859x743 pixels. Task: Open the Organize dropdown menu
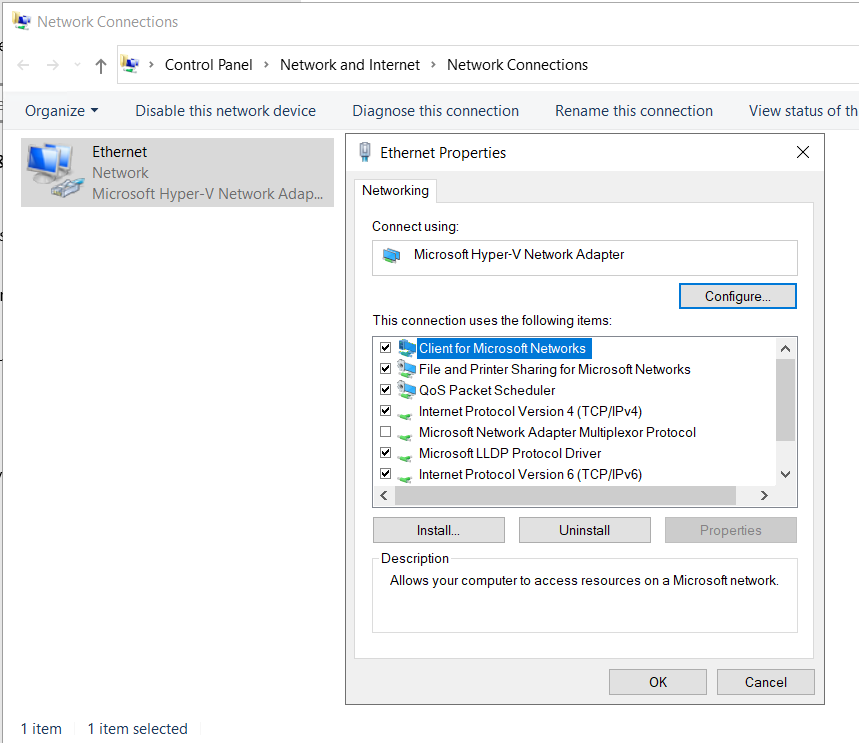coord(61,111)
